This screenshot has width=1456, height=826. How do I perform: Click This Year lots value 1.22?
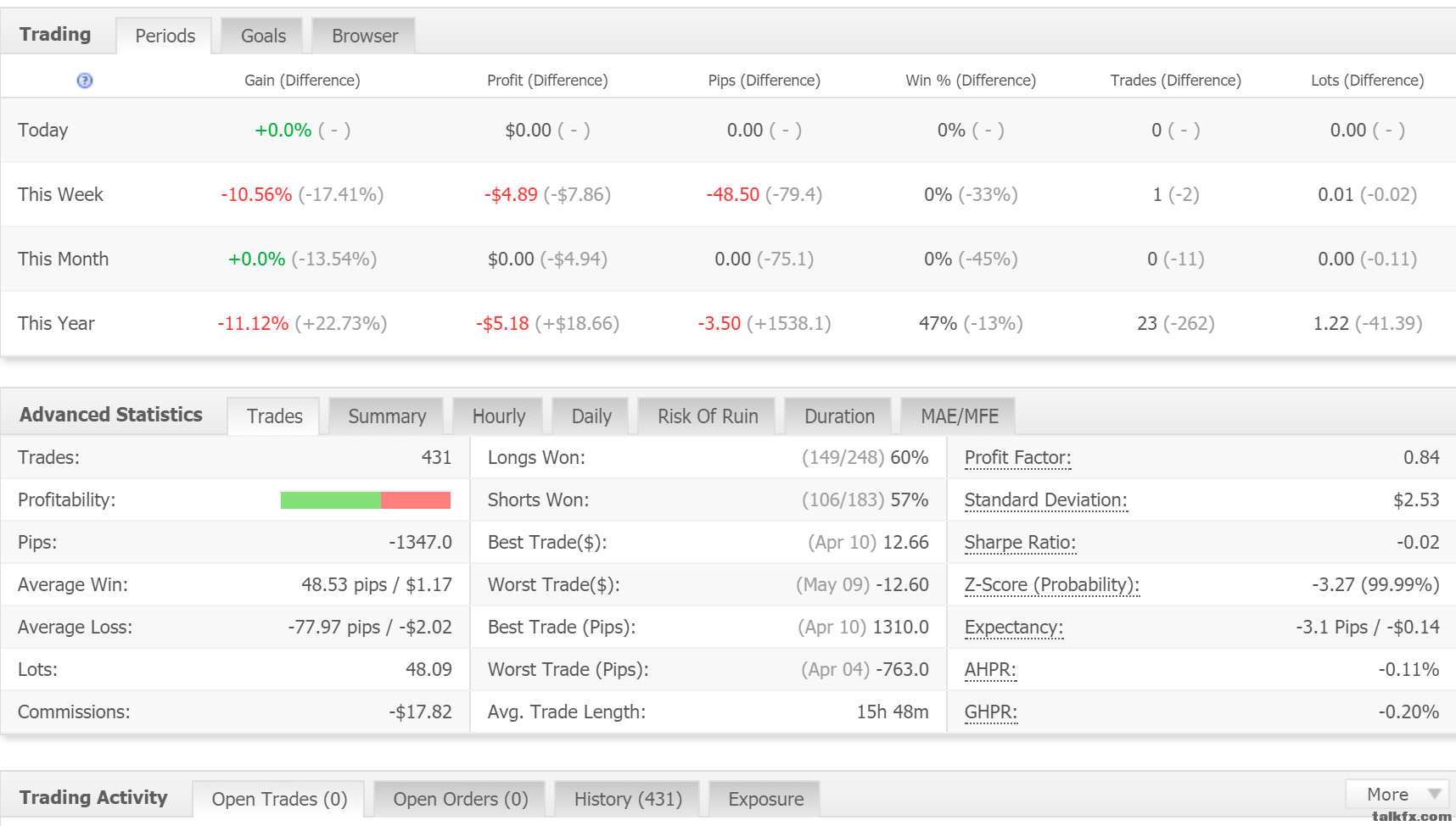tap(1331, 324)
